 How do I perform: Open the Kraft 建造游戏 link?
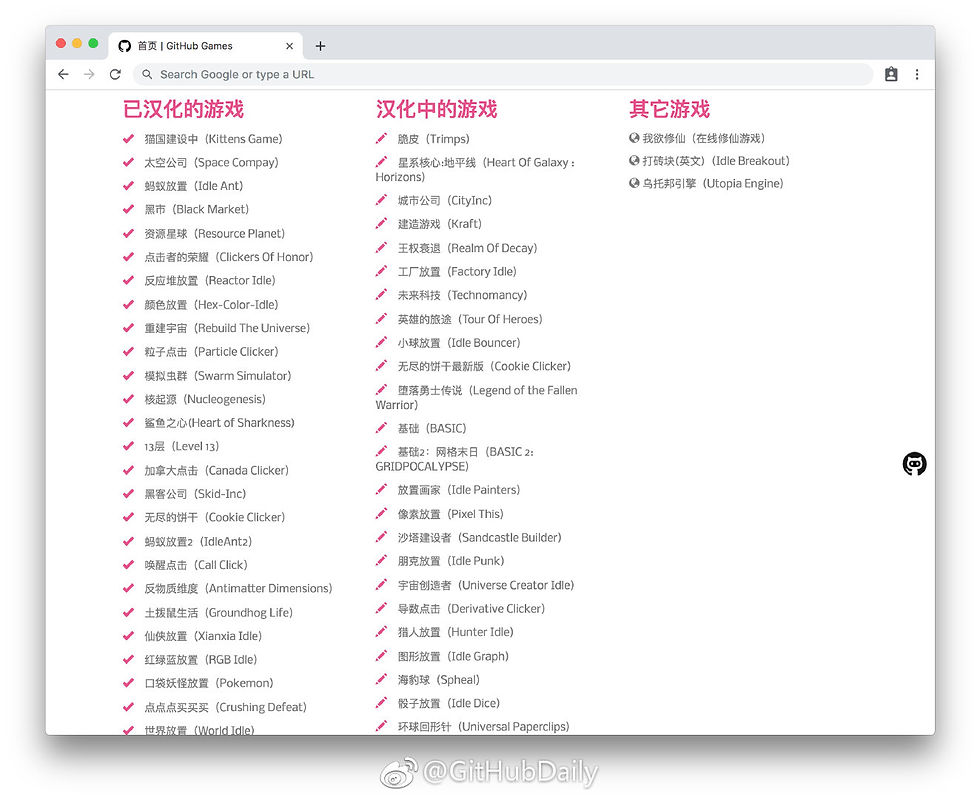(440, 224)
